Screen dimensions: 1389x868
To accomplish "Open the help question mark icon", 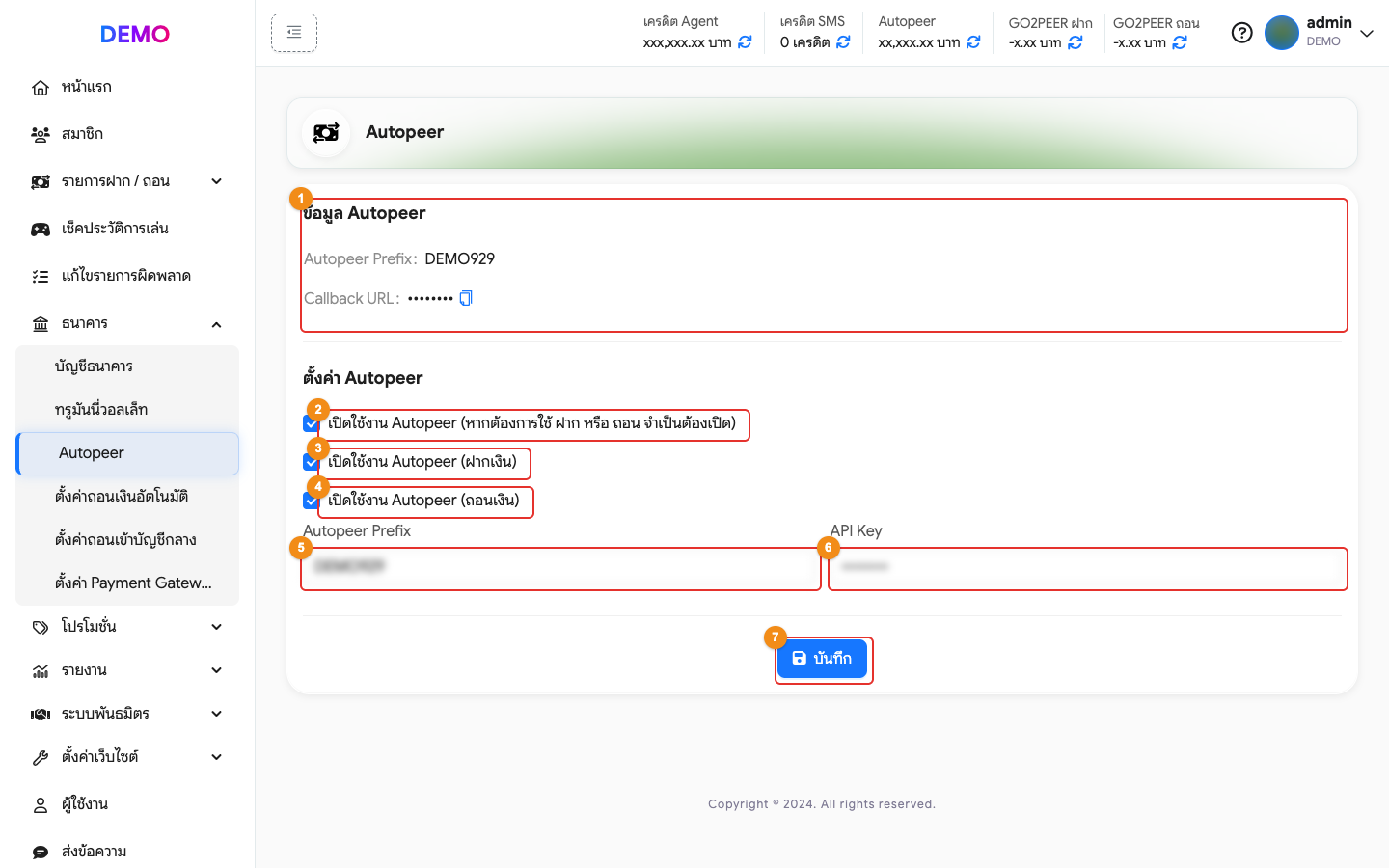I will click(1242, 33).
